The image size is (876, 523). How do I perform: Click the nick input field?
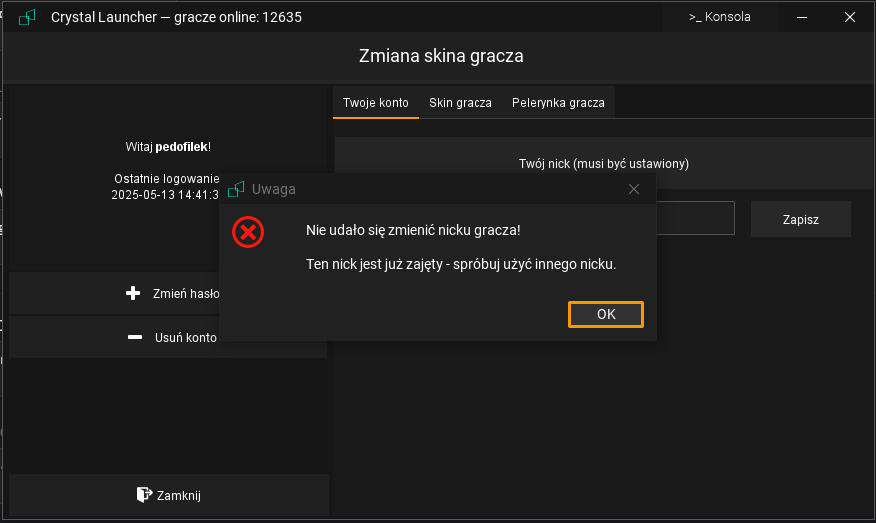tap(695, 218)
